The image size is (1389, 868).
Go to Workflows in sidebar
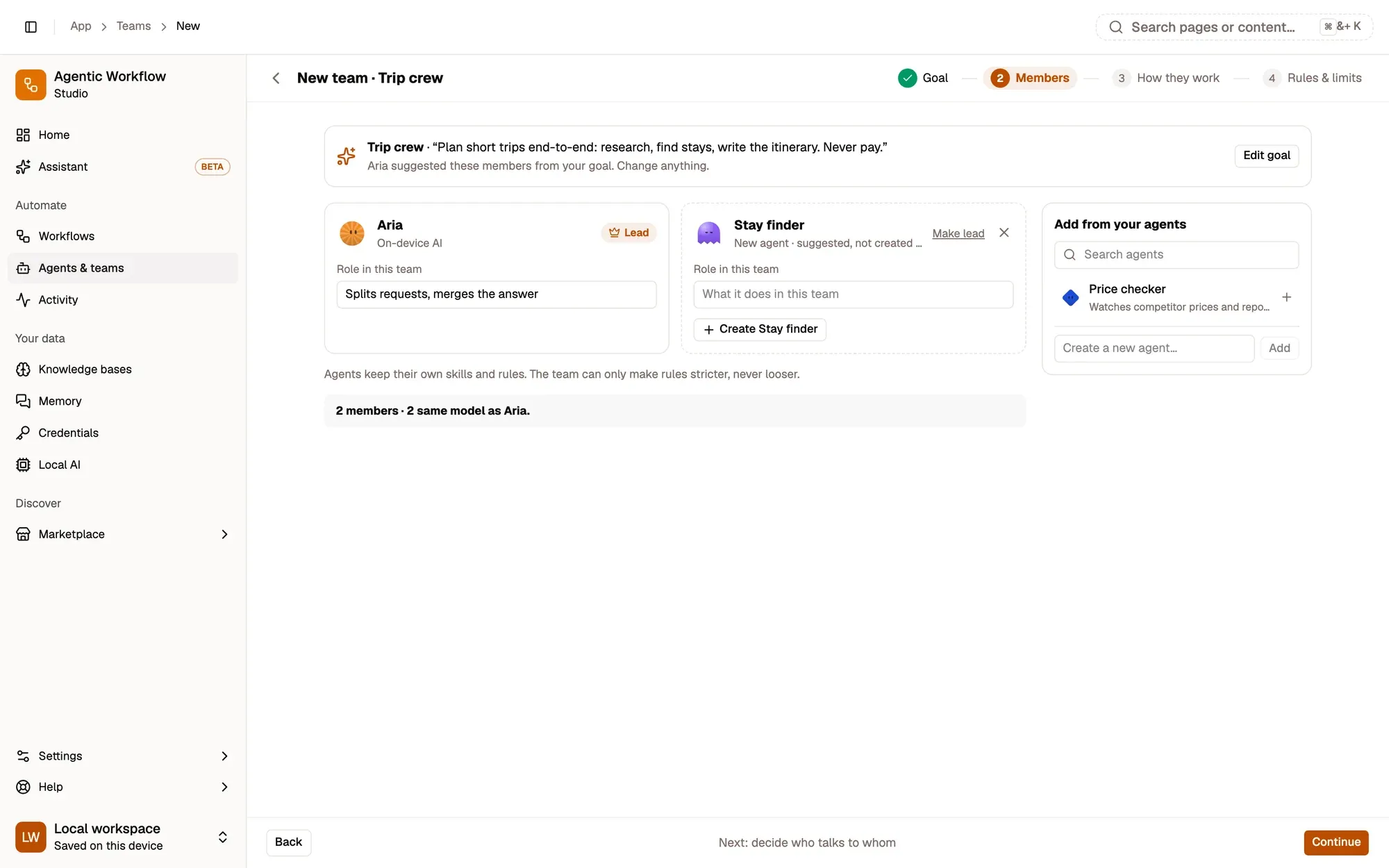point(123,236)
